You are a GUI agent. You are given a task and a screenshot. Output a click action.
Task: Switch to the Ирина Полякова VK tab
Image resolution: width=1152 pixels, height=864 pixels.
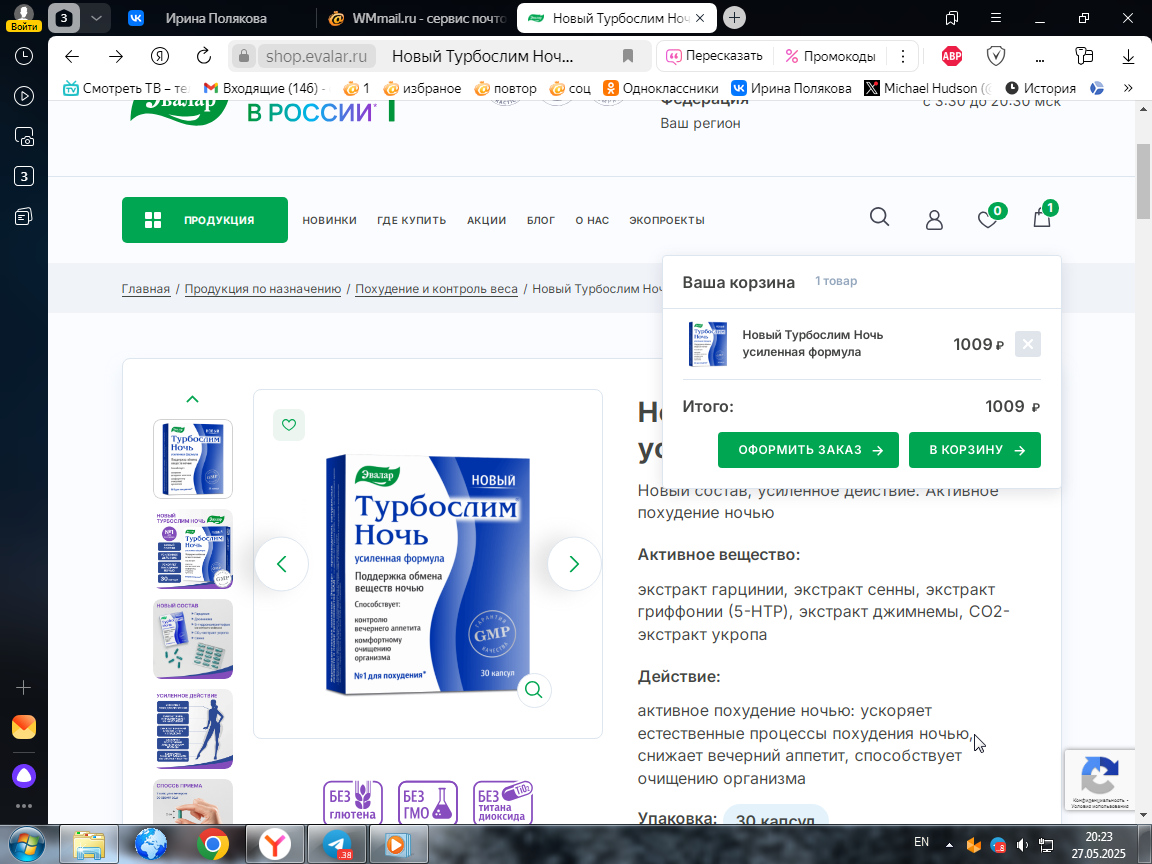pyautogui.click(x=217, y=18)
